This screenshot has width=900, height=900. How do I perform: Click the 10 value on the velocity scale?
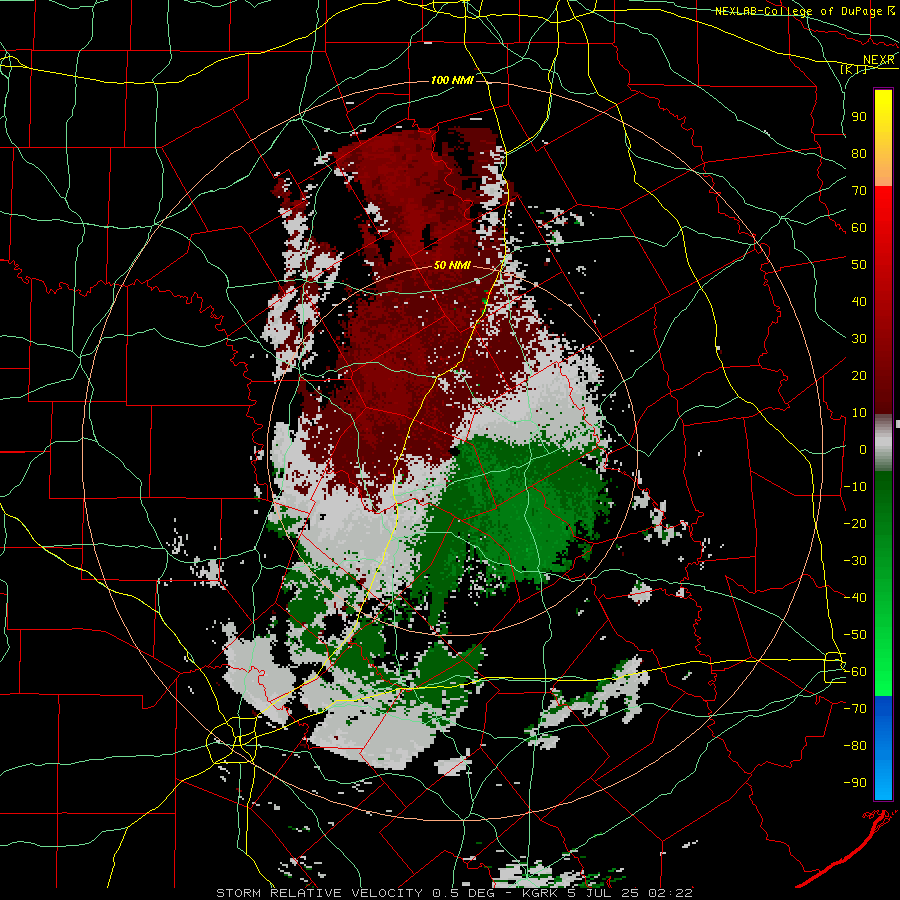point(859,413)
